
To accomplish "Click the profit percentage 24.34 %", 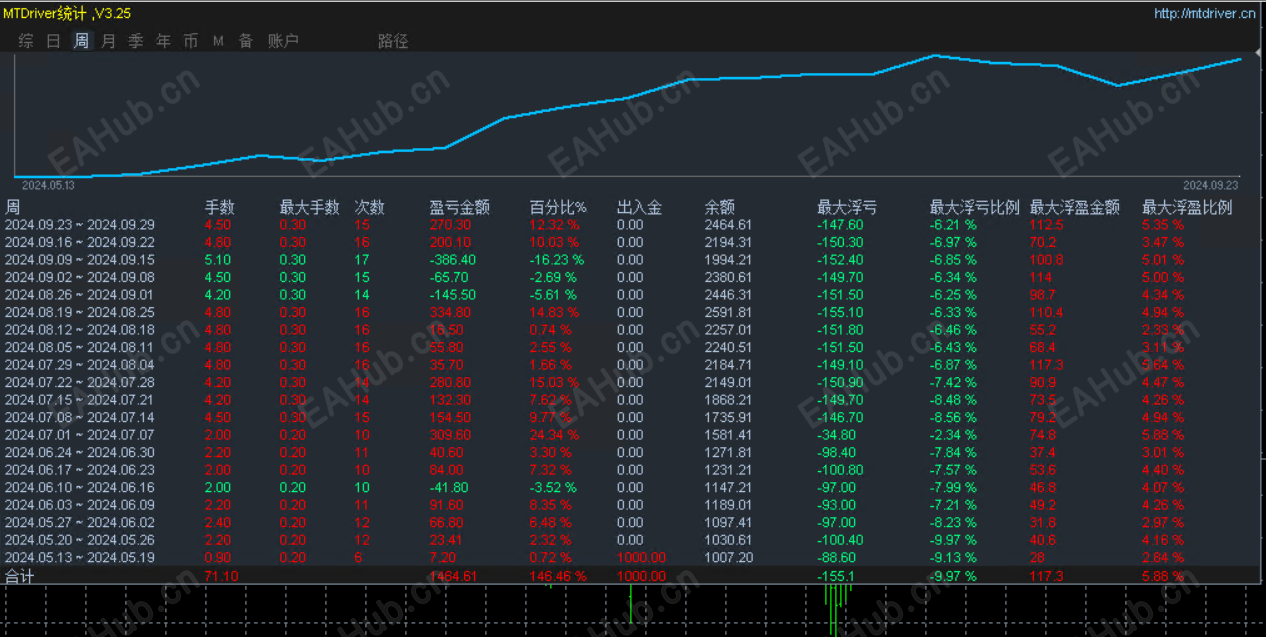I will click(554, 435).
